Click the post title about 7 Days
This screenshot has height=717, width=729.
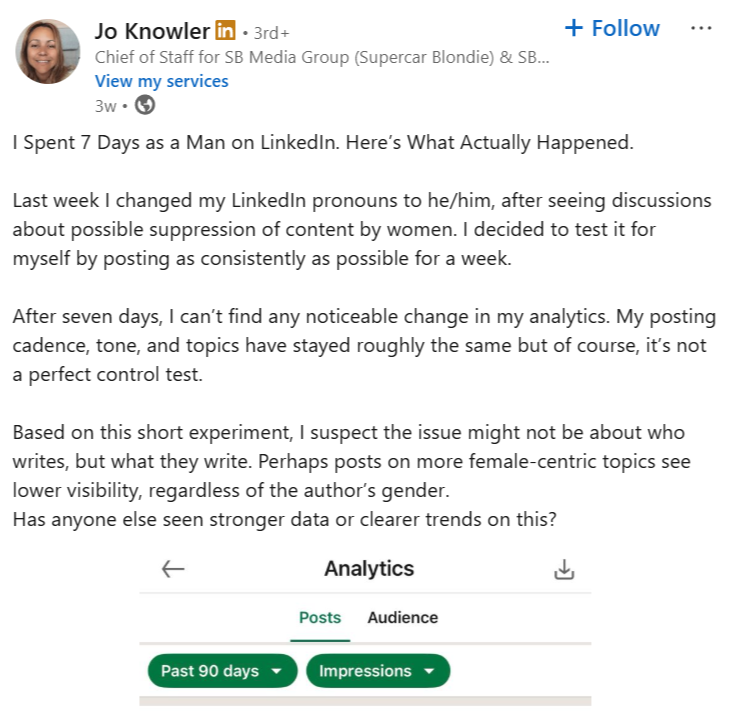coord(323,143)
